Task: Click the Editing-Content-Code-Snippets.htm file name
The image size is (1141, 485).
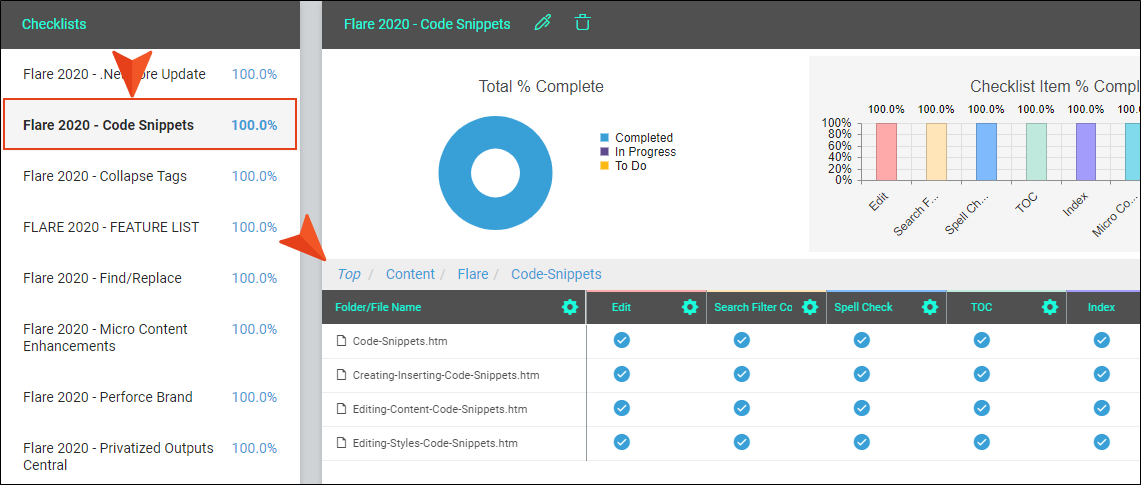Action: pos(440,409)
